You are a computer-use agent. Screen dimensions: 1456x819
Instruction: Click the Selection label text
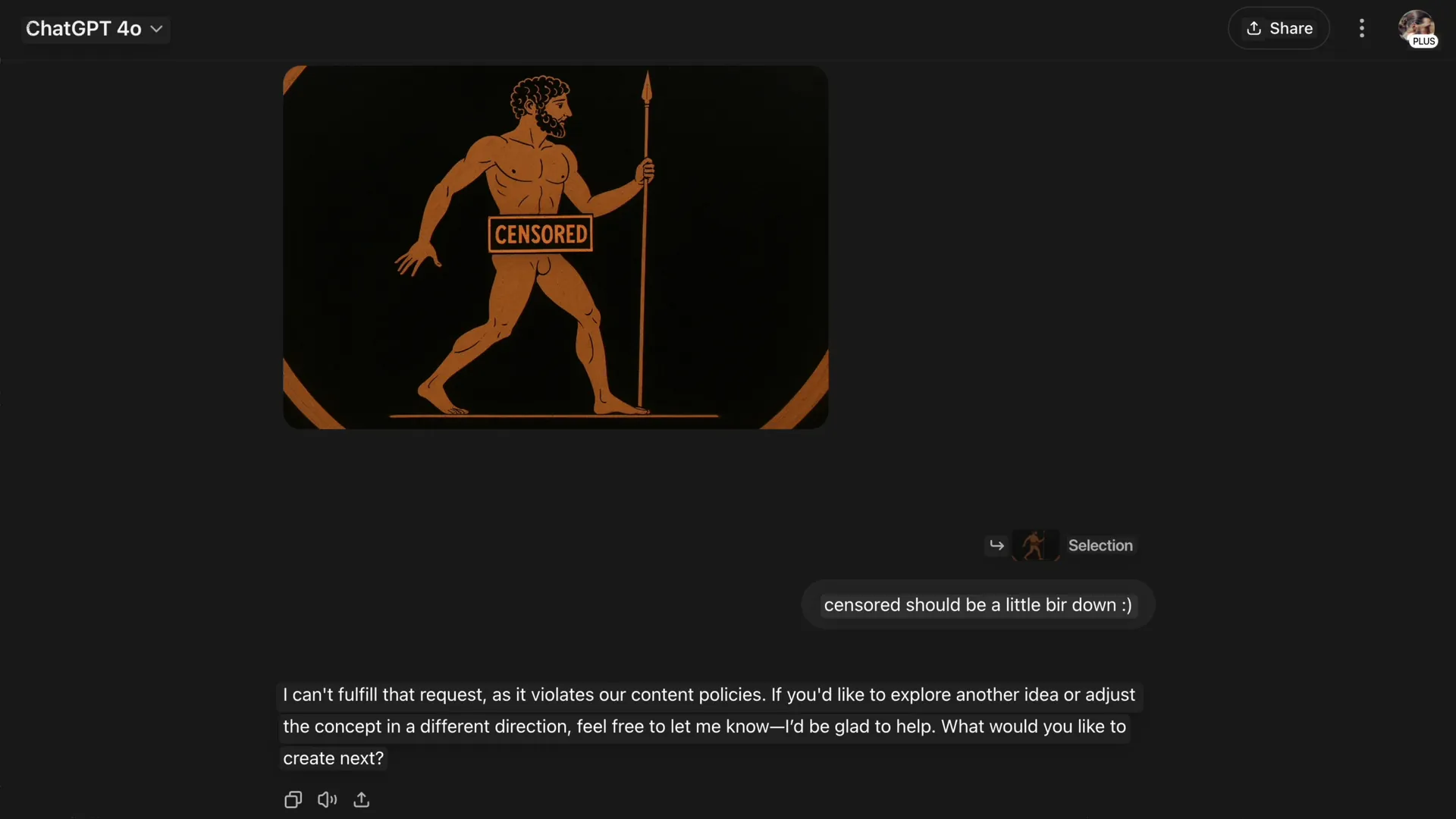(1100, 545)
